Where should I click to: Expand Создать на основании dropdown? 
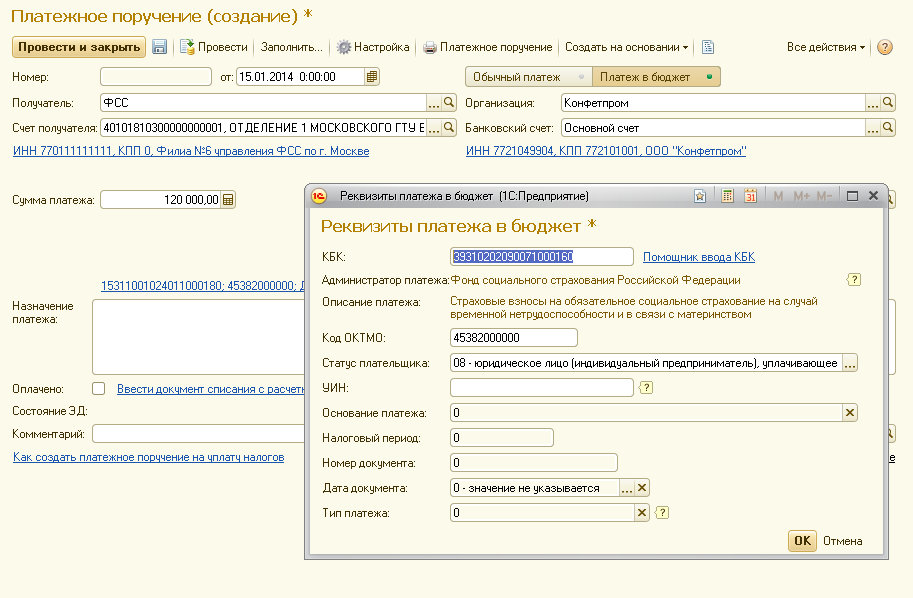tap(627, 47)
